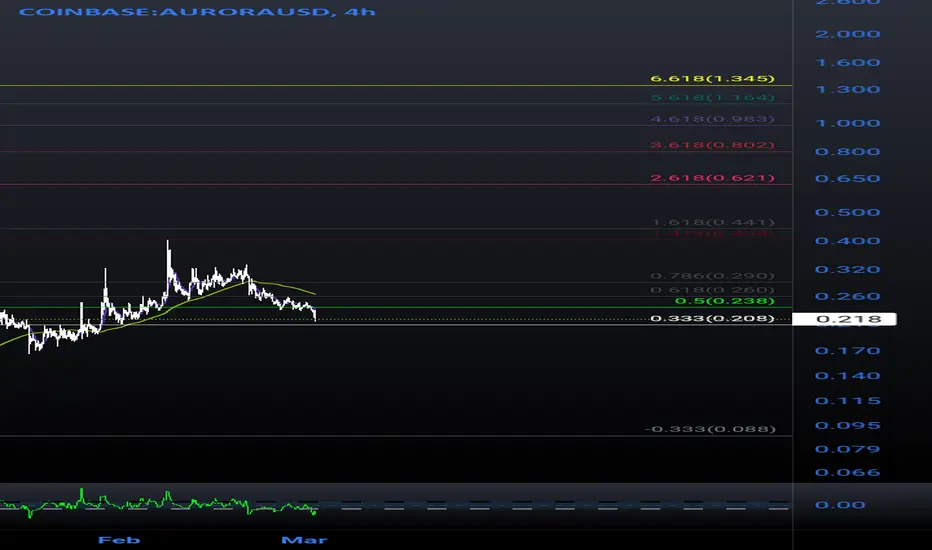932x550 pixels.
Task: Click the 1.600 price axis value
Action: [x=848, y=62]
